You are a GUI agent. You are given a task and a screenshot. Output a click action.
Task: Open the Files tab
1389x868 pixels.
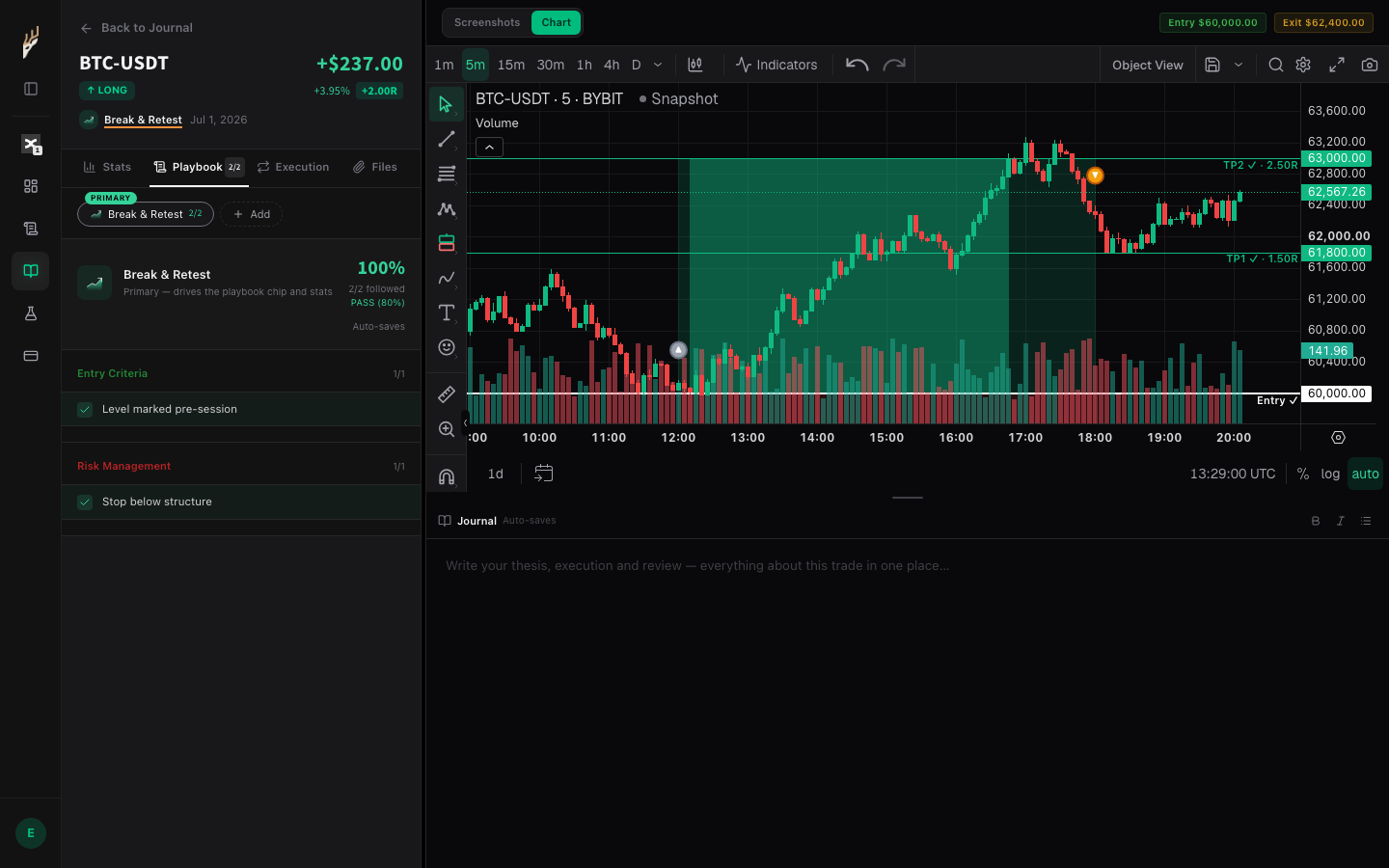[x=375, y=167]
